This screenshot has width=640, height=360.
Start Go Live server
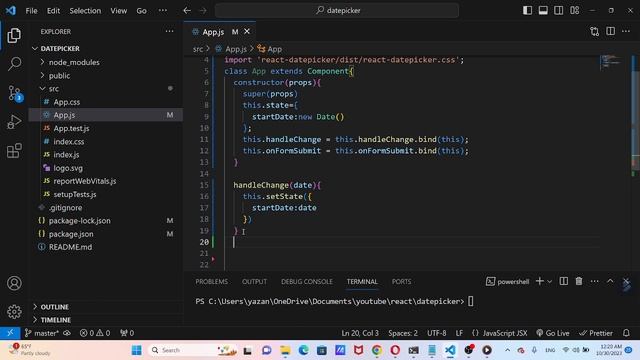click(x=553, y=333)
